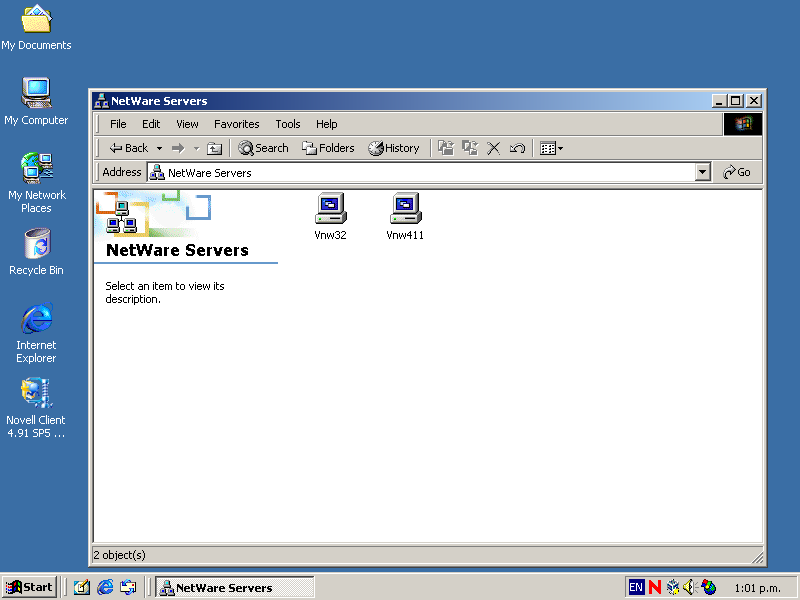Click the Back button in toolbar
The image size is (800, 600).
coord(129,148)
